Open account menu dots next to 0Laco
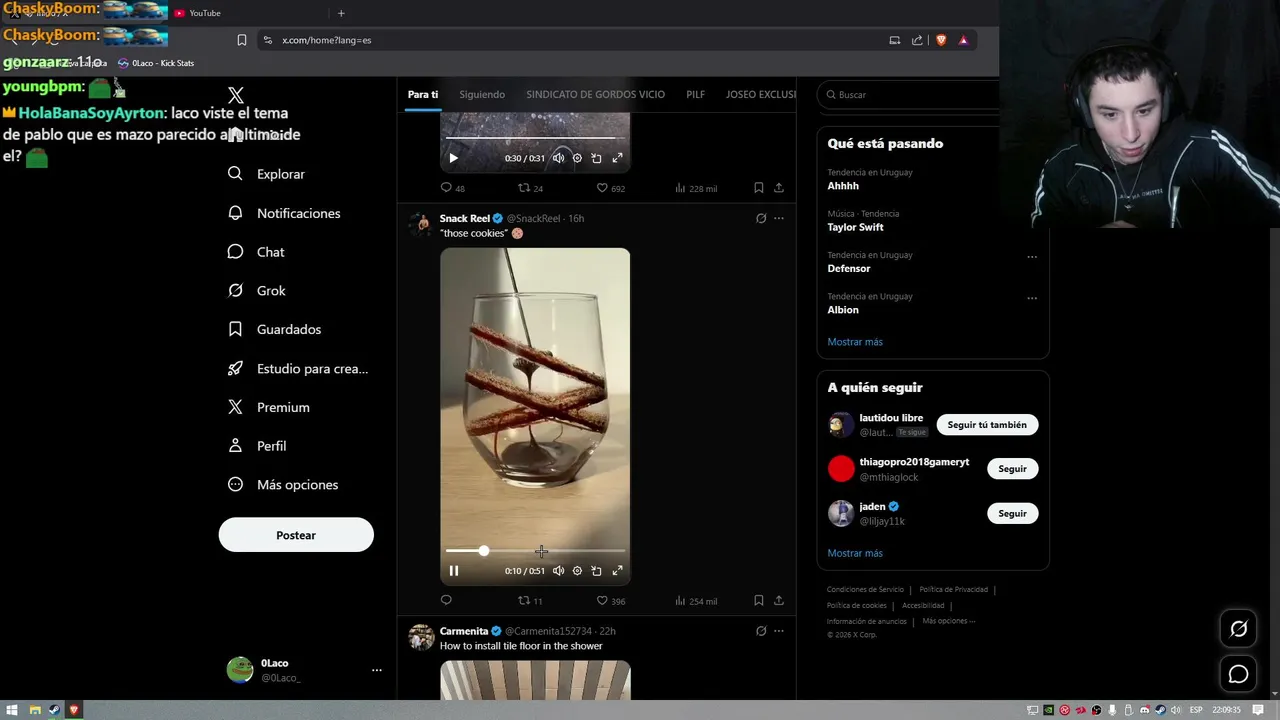This screenshot has width=1280, height=720. [377, 670]
